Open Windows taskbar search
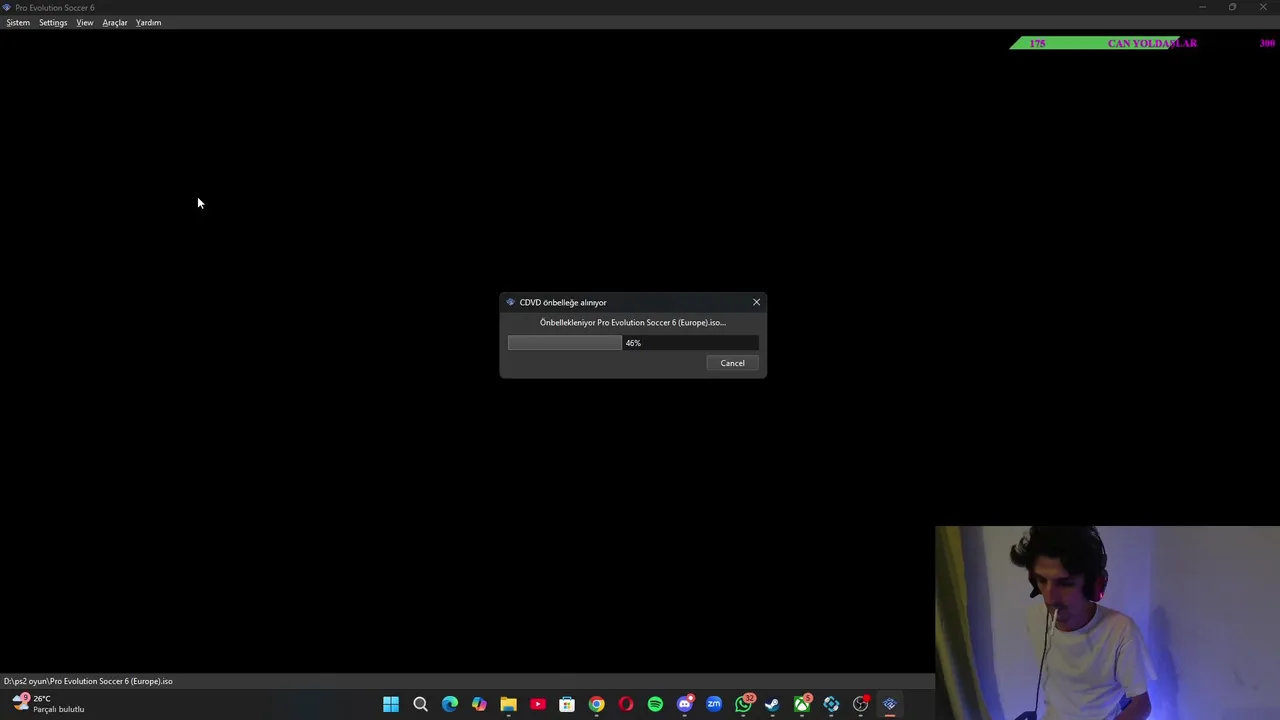This screenshot has width=1280, height=720. 420,704
